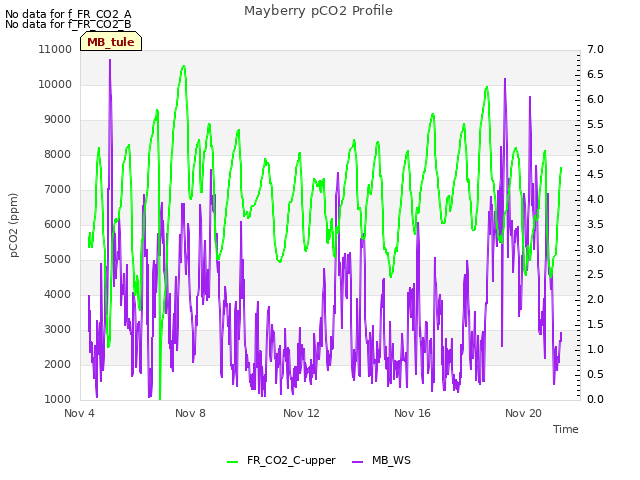Click the Nov 20 date tick label

click(523, 413)
